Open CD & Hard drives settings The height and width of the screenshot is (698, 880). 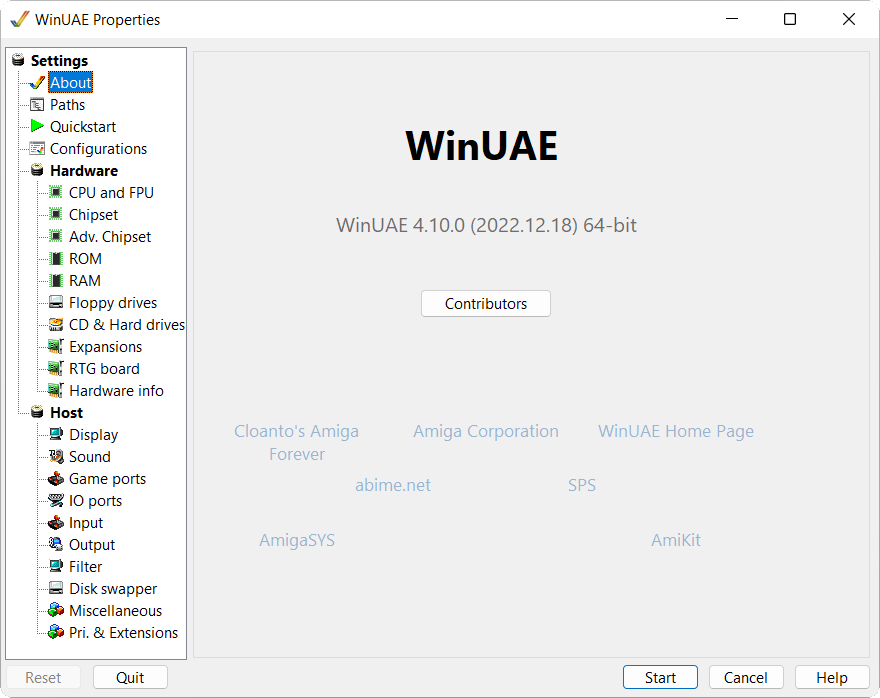127,325
